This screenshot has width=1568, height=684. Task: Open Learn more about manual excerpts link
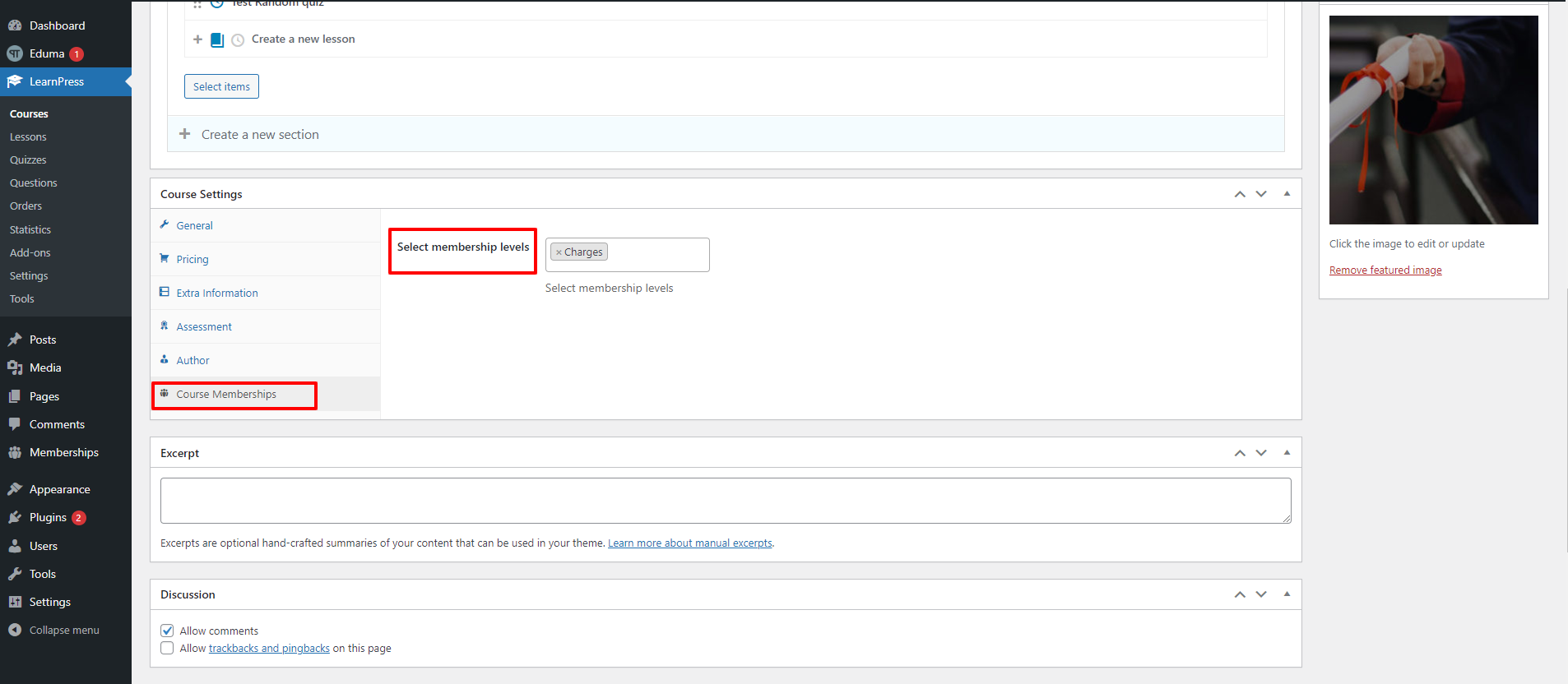click(x=690, y=543)
